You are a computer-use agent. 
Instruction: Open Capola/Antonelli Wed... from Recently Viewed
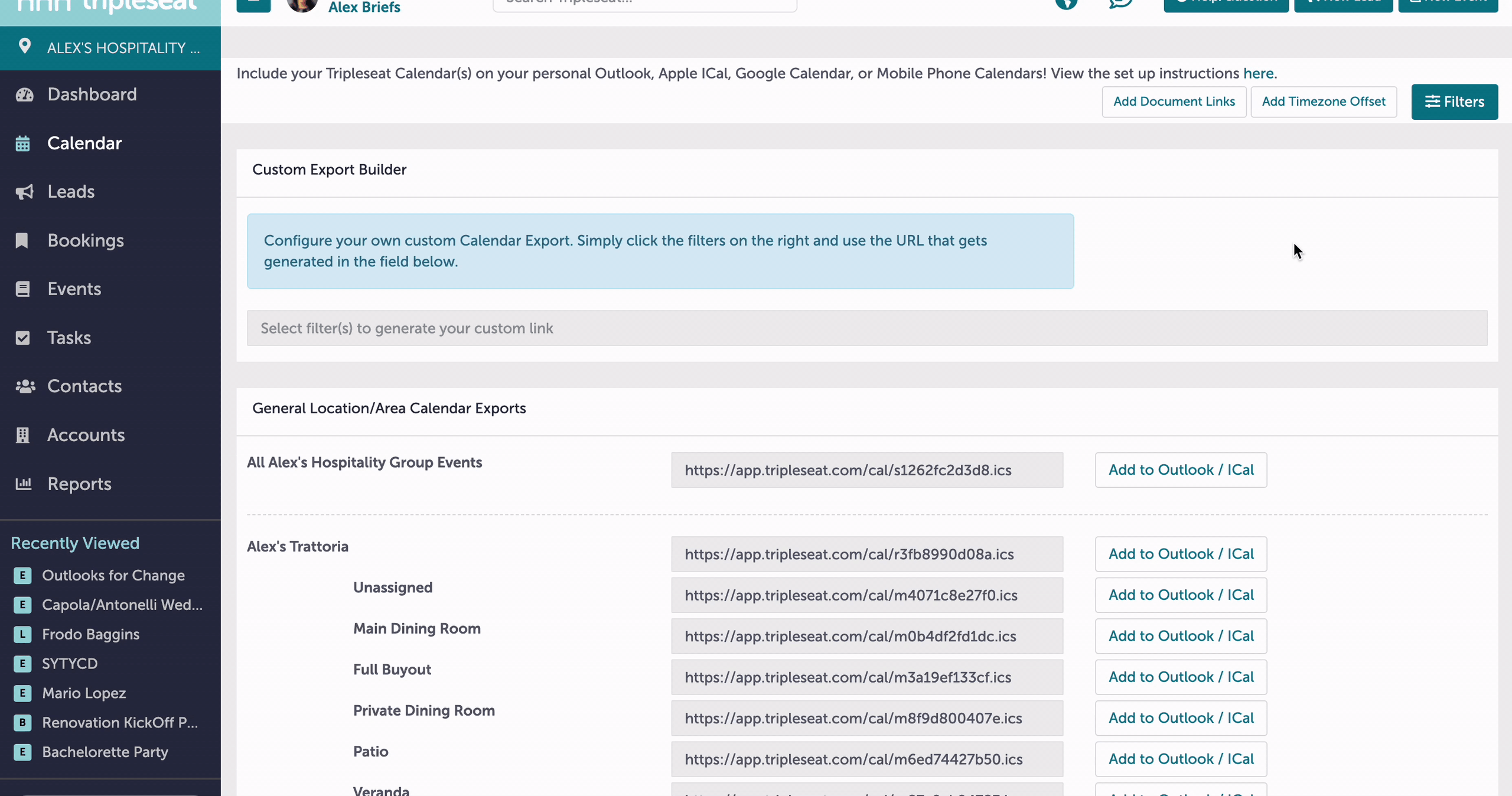click(x=122, y=605)
